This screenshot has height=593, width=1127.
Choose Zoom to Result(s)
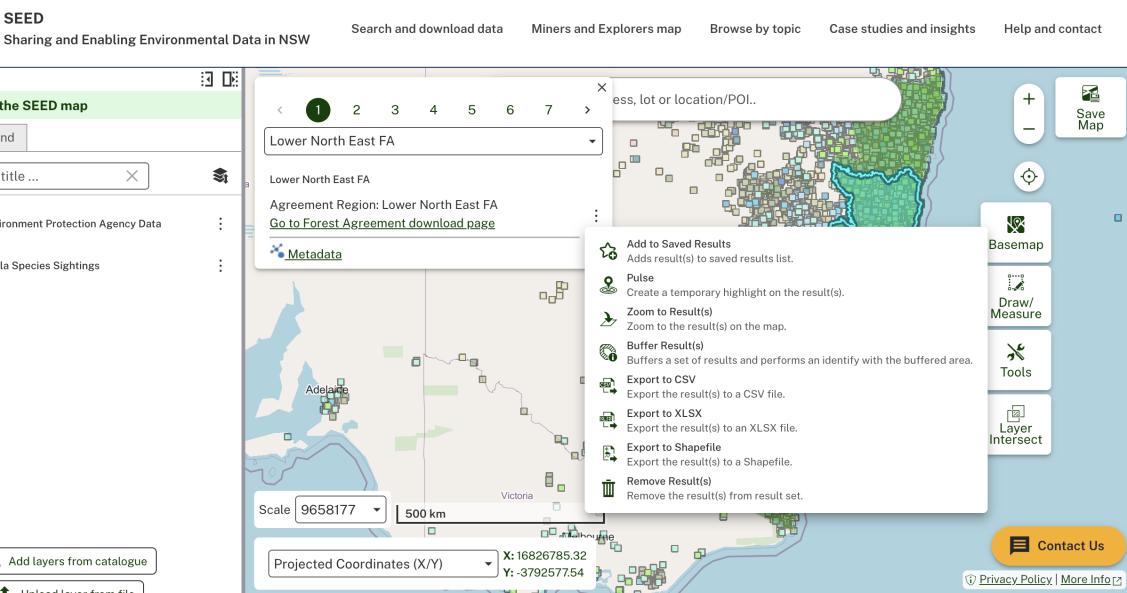point(786,318)
